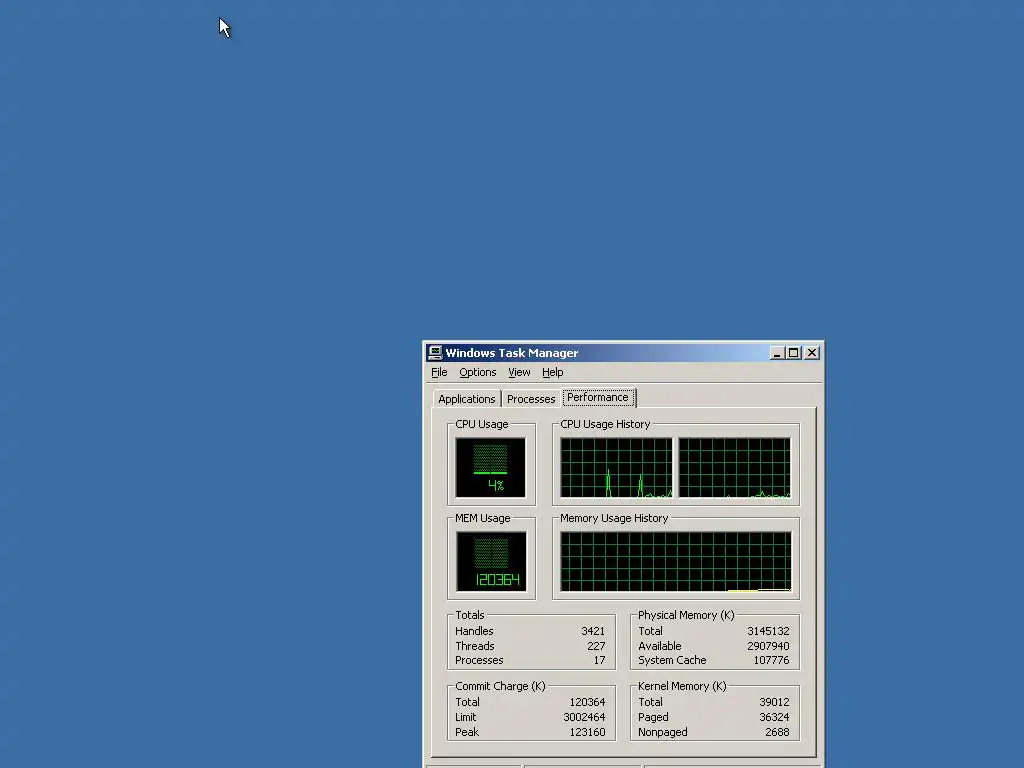
Task: Click the first CPU Usage History graph
Action: point(616,468)
